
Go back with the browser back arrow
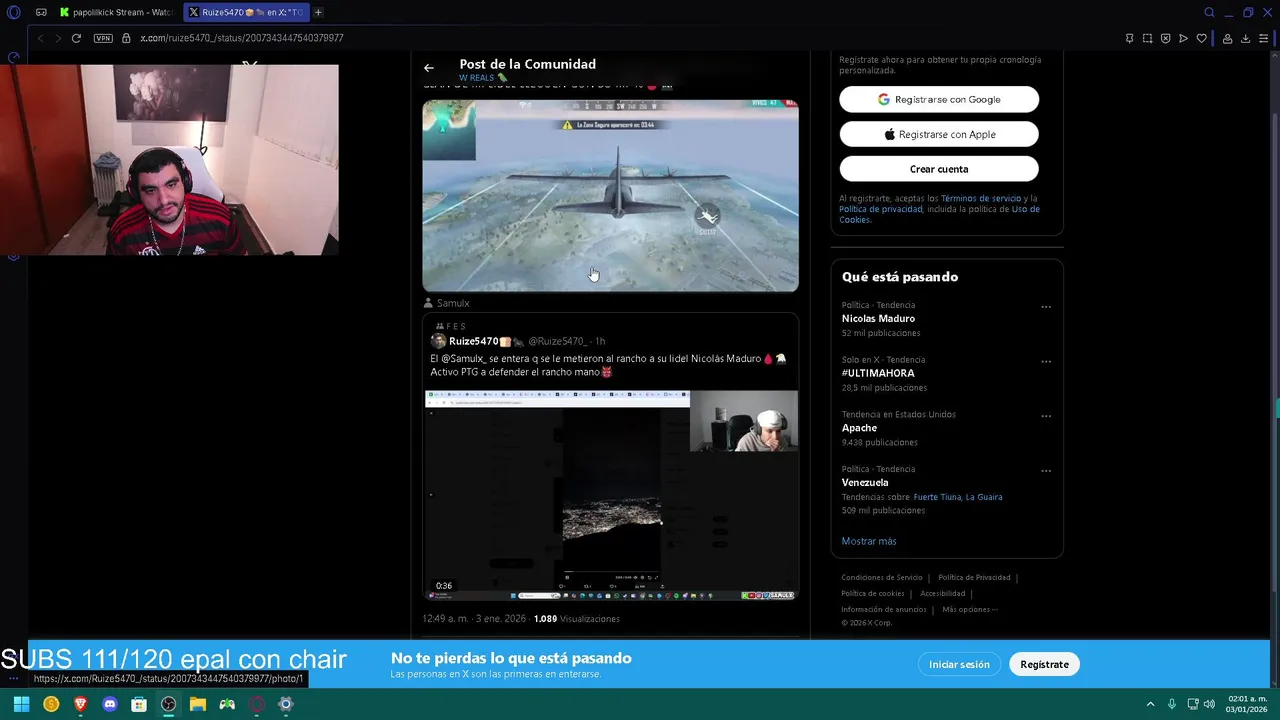tap(40, 38)
